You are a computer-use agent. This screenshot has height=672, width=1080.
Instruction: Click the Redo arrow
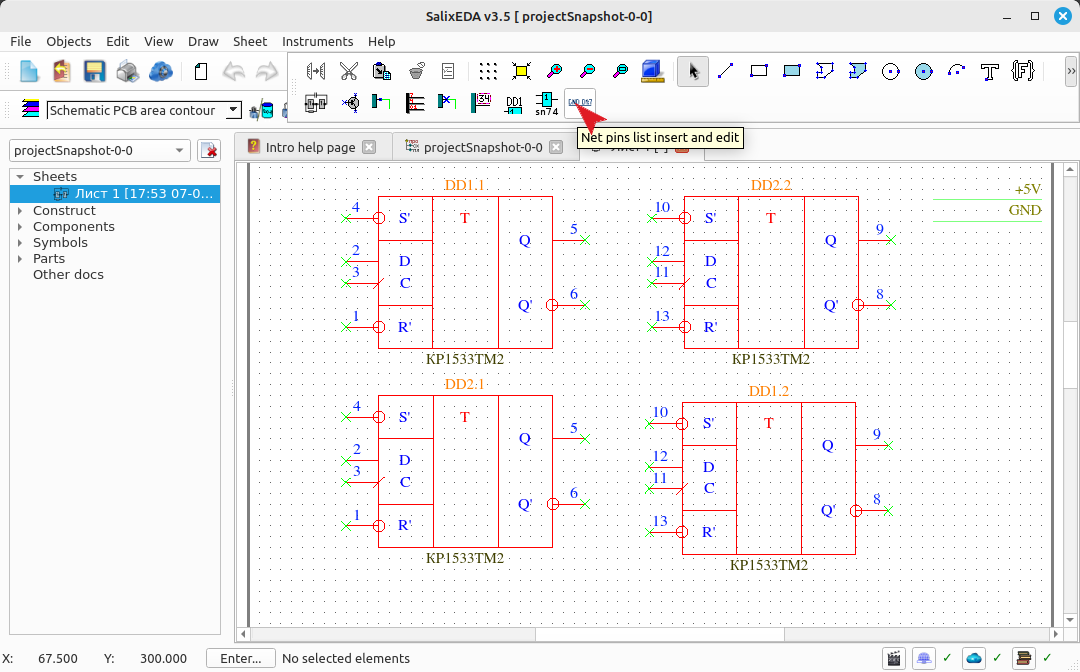pyautogui.click(x=267, y=71)
